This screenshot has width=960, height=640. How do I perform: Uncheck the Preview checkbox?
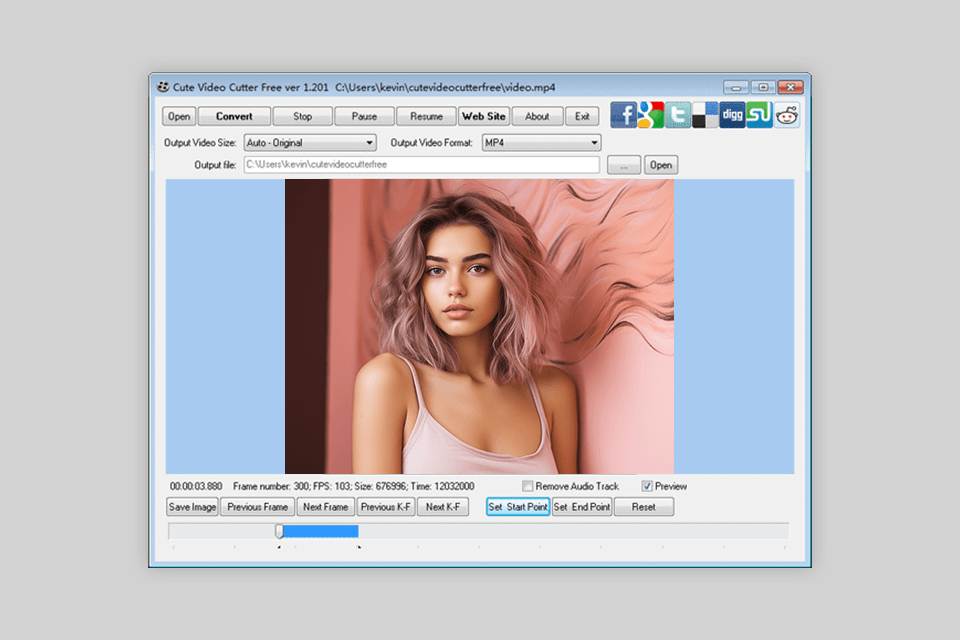pos(647,486)
